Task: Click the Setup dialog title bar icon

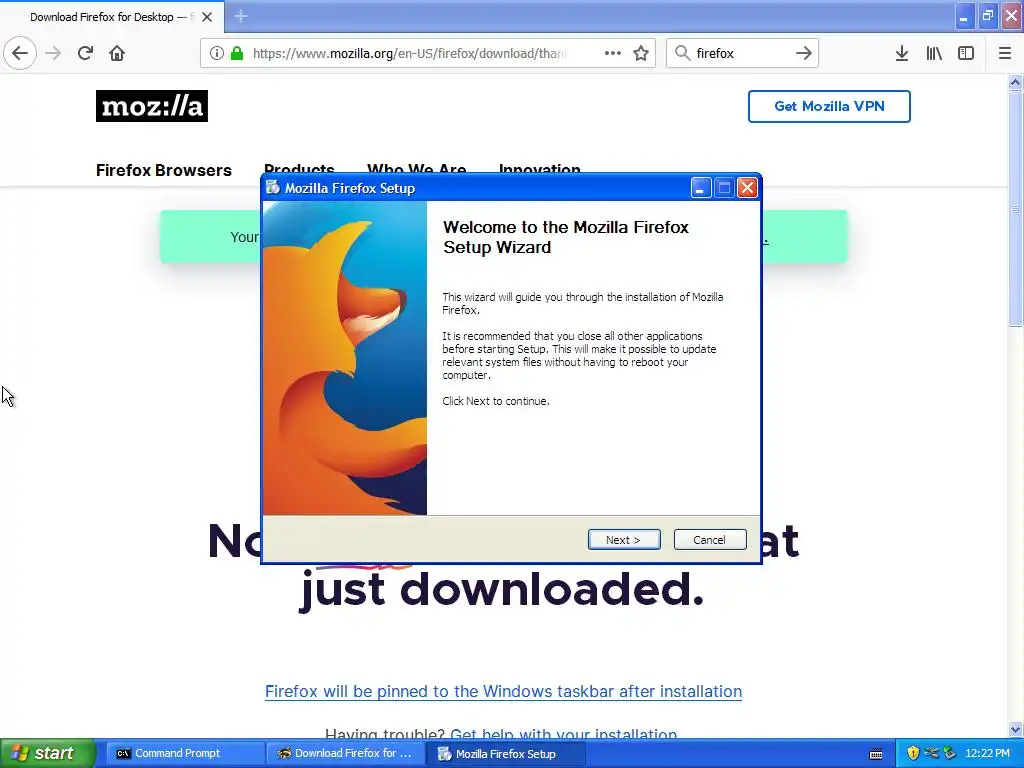Action: click(273, 188)
